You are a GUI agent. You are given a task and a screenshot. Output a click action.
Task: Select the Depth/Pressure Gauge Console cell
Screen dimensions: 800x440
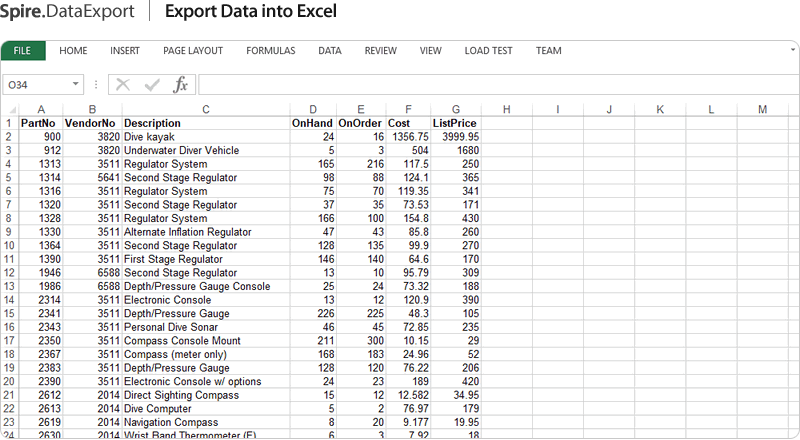[206, 286]
